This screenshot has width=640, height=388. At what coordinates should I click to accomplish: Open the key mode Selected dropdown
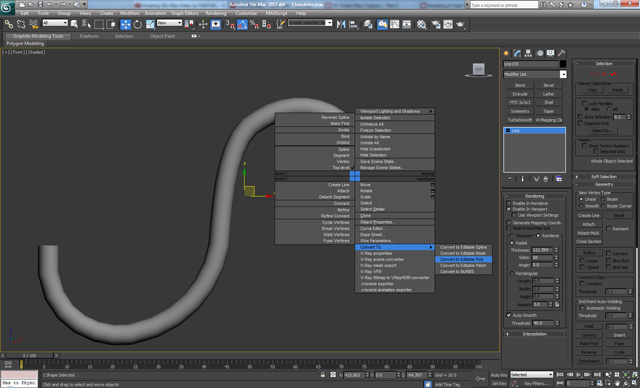(x=531, y=375)
